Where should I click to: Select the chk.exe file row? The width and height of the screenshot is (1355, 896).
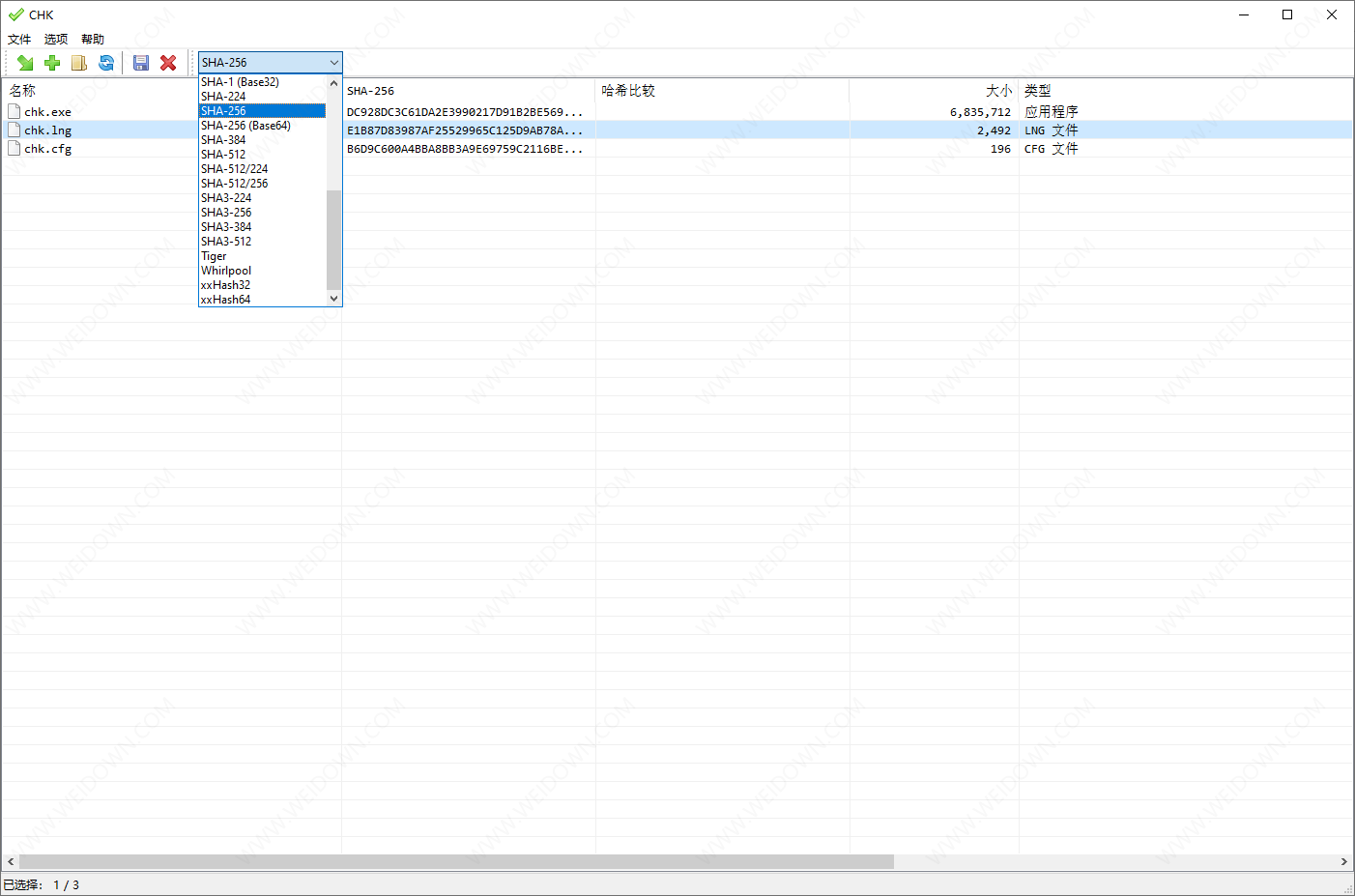coord(677,112)
